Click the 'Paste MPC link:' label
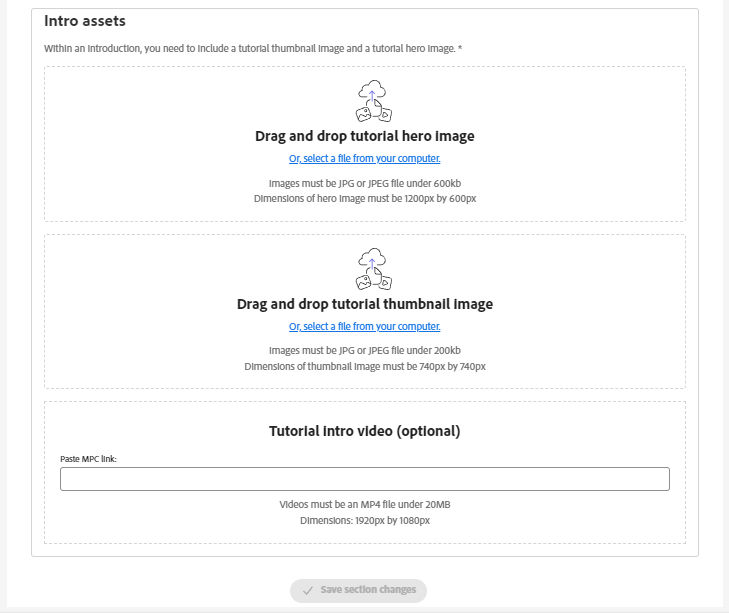729x613 pixels. pyautogui.click(x=89, y=459)
